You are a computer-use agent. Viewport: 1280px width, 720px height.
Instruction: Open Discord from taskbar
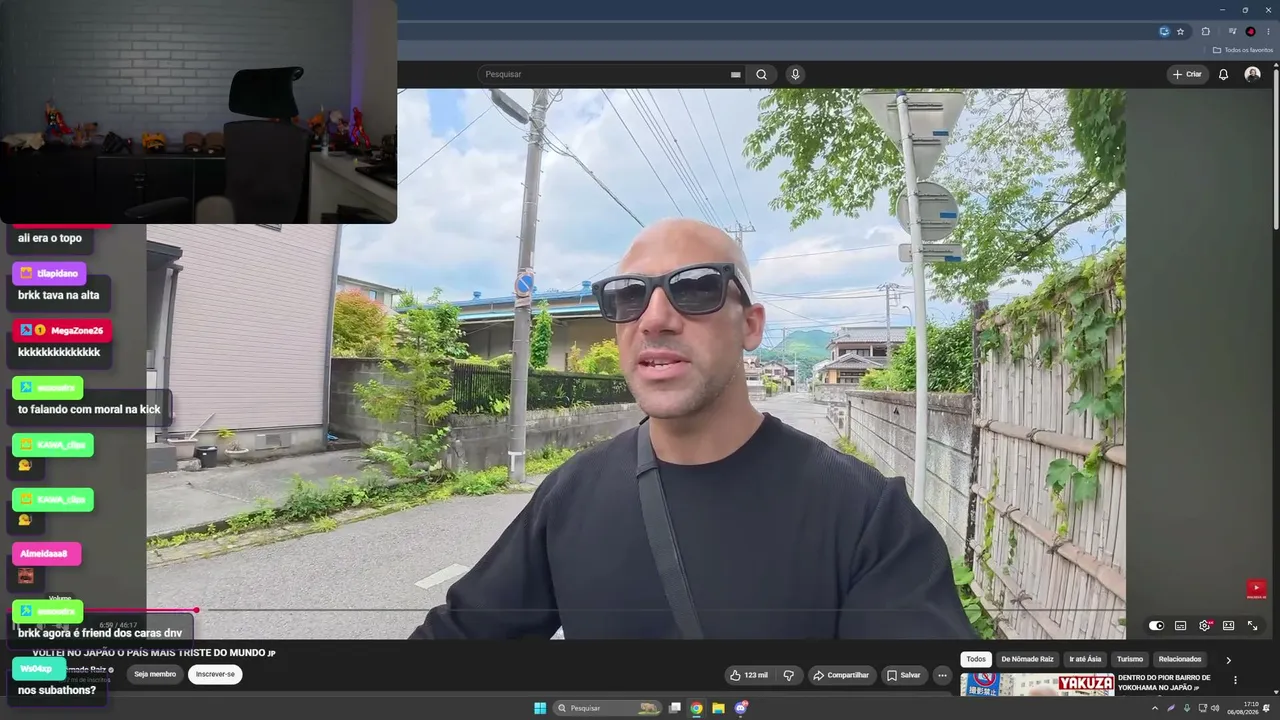(741, 708)
